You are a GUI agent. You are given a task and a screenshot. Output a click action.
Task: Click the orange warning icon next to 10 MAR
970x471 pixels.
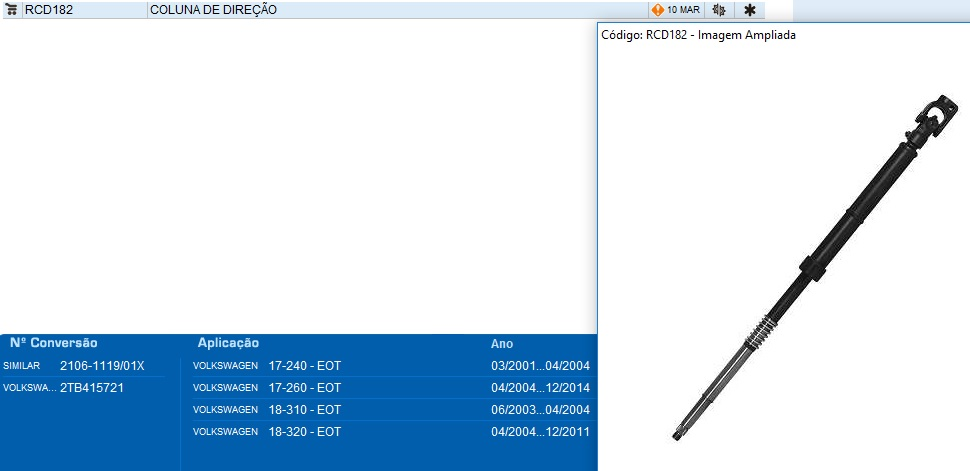(657, 10)
